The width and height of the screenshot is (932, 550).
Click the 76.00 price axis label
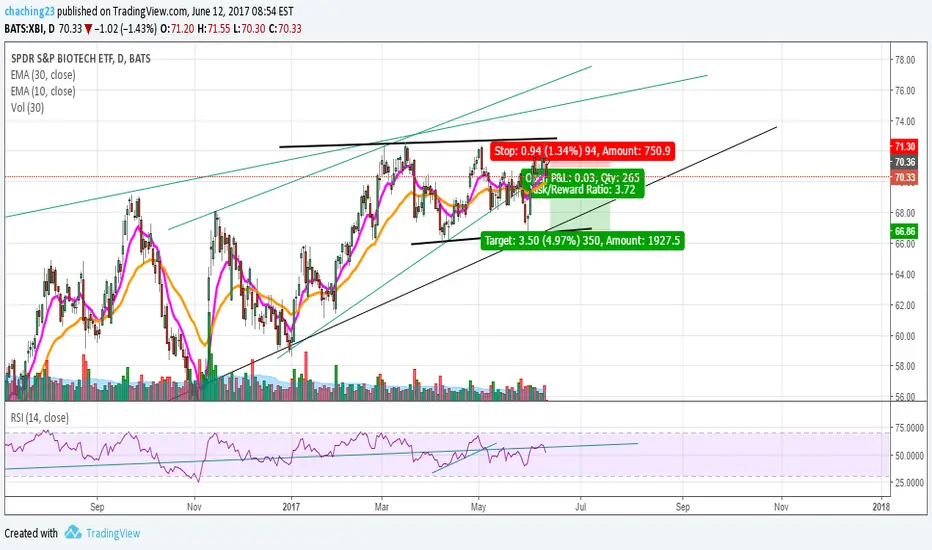click(905, 91)
